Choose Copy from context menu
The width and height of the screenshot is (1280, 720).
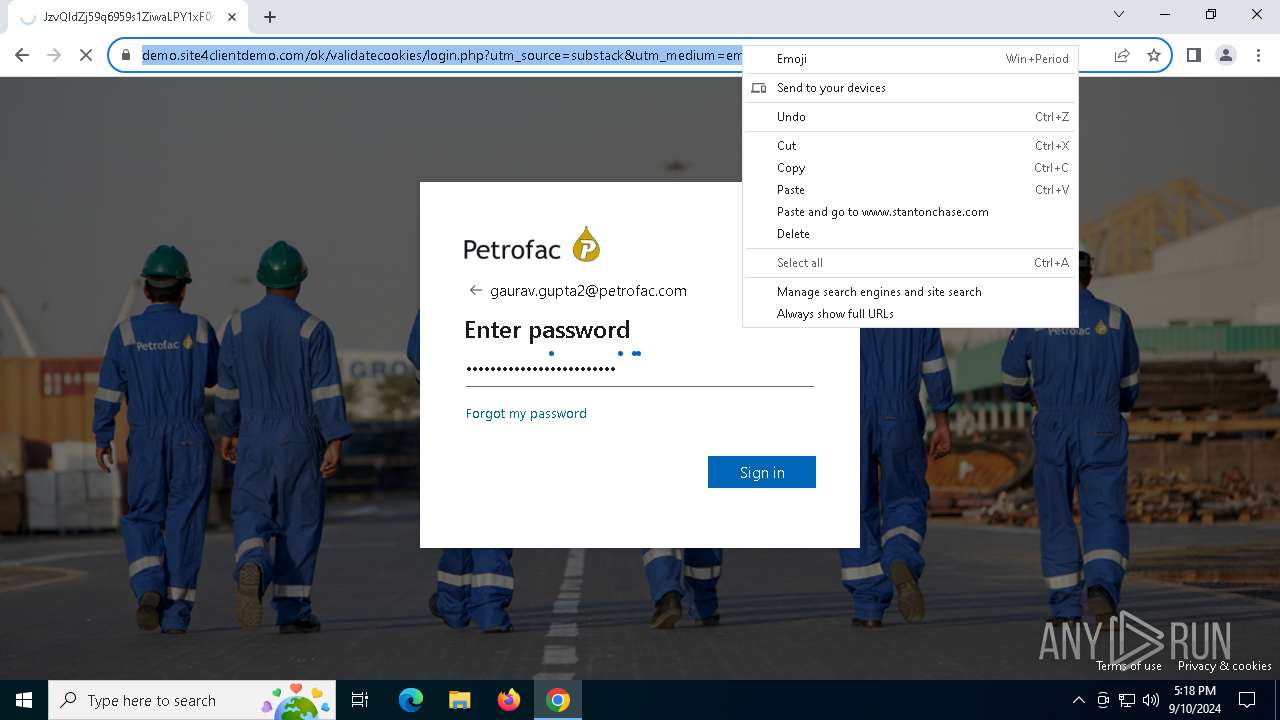pos(910,168)
